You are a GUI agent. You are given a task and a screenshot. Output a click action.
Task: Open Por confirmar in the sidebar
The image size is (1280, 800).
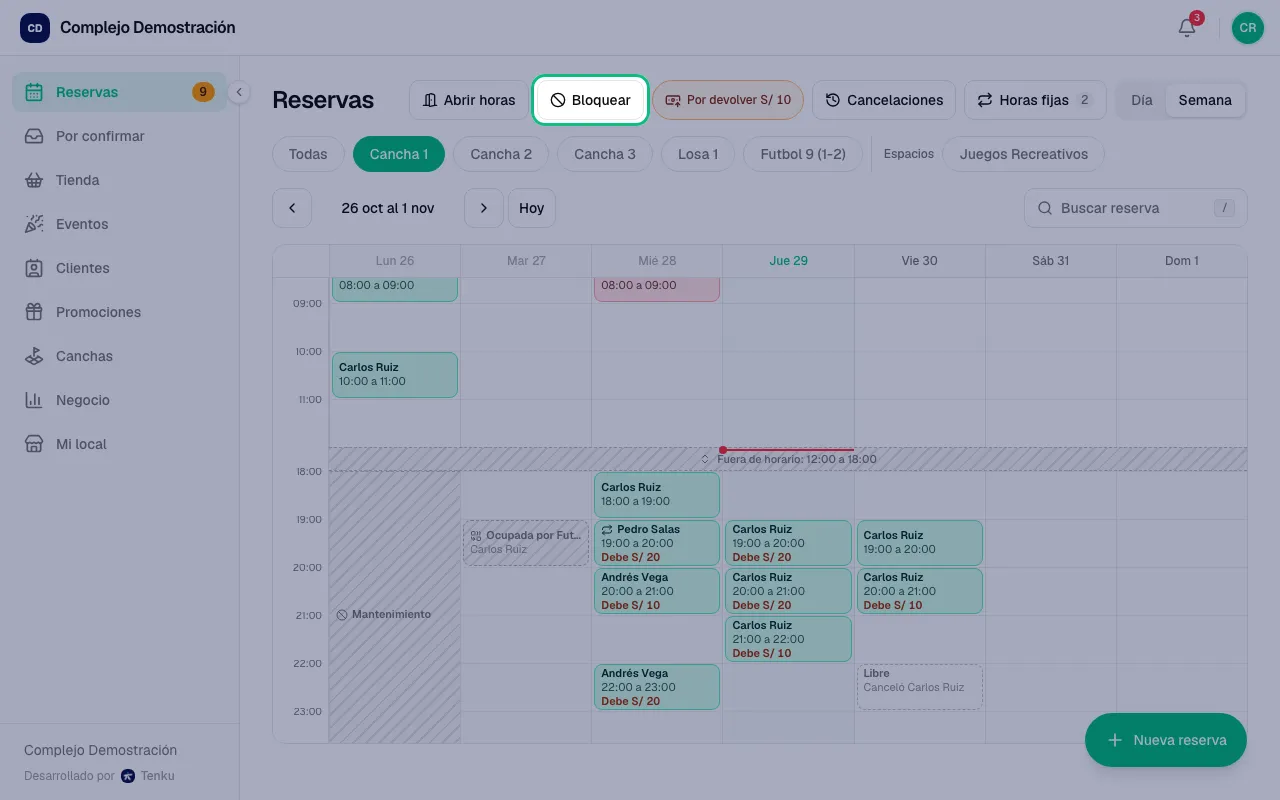point(119,136)
